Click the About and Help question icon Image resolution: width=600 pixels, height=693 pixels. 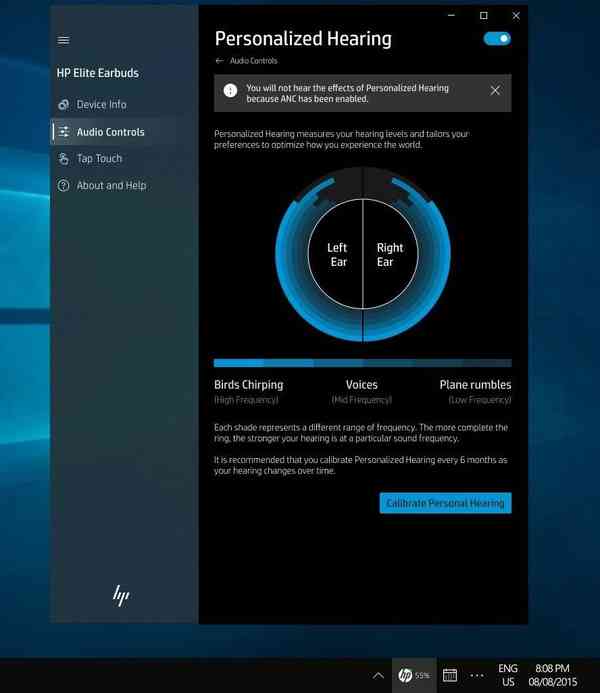[64, 186]
